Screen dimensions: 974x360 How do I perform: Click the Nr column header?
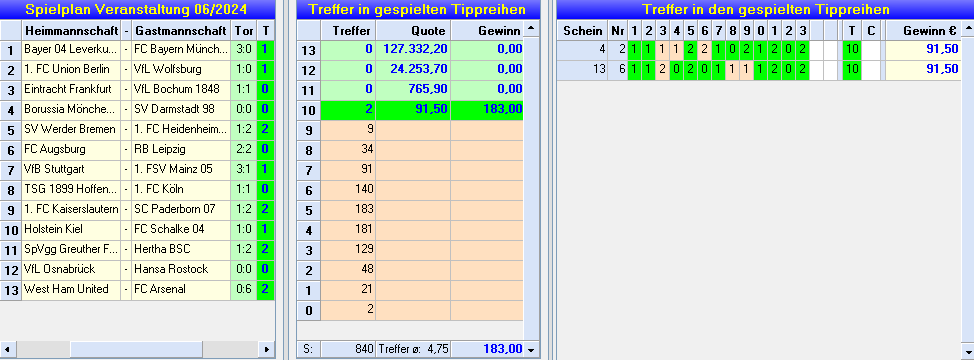pos(617,30)
